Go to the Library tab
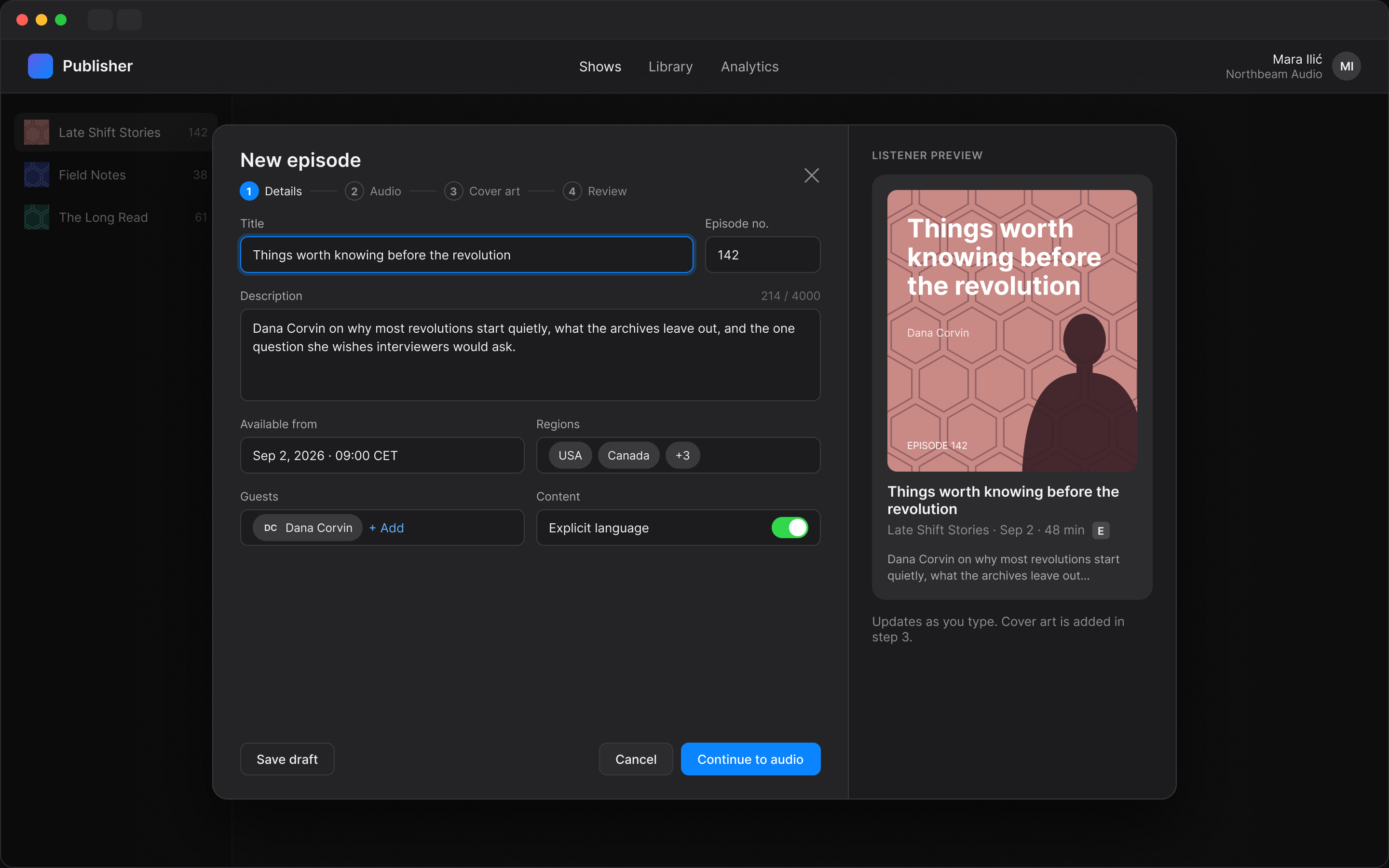Screen dimensions: 1389x868 [670, 67]
